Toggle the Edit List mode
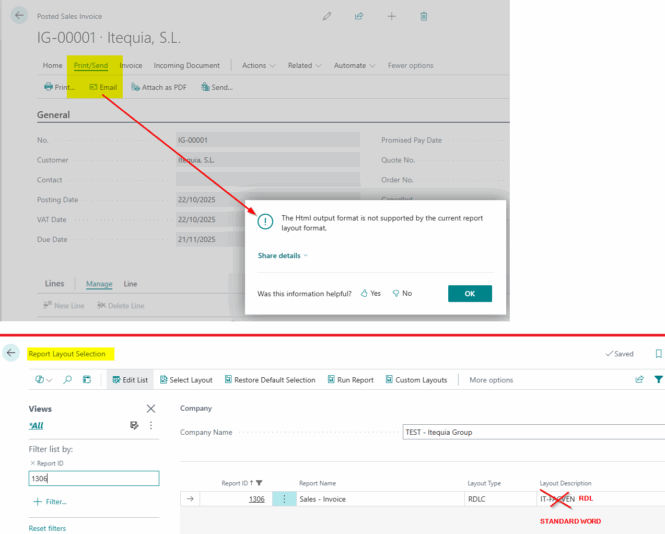 click(x=129, y=380)
